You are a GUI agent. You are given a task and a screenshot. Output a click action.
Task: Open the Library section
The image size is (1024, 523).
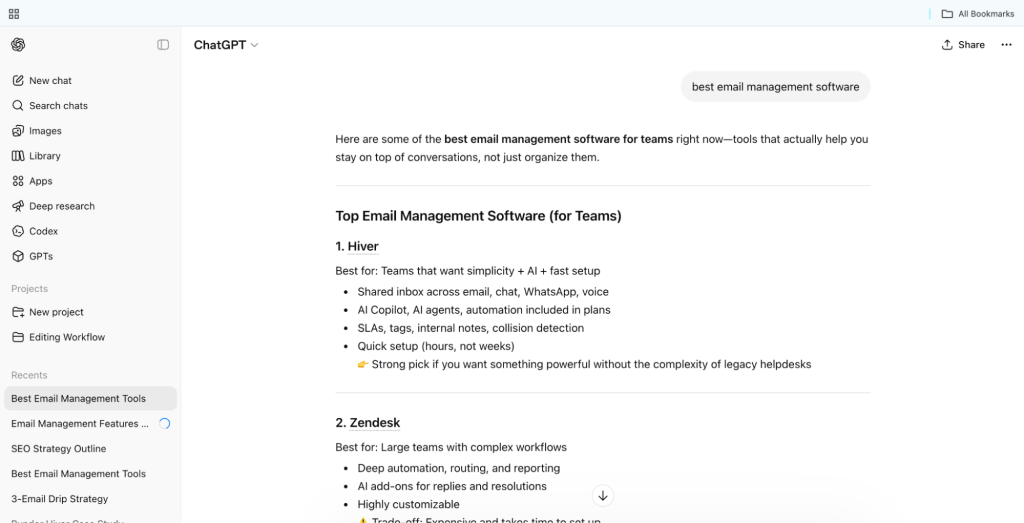click(x=90, y=155)
